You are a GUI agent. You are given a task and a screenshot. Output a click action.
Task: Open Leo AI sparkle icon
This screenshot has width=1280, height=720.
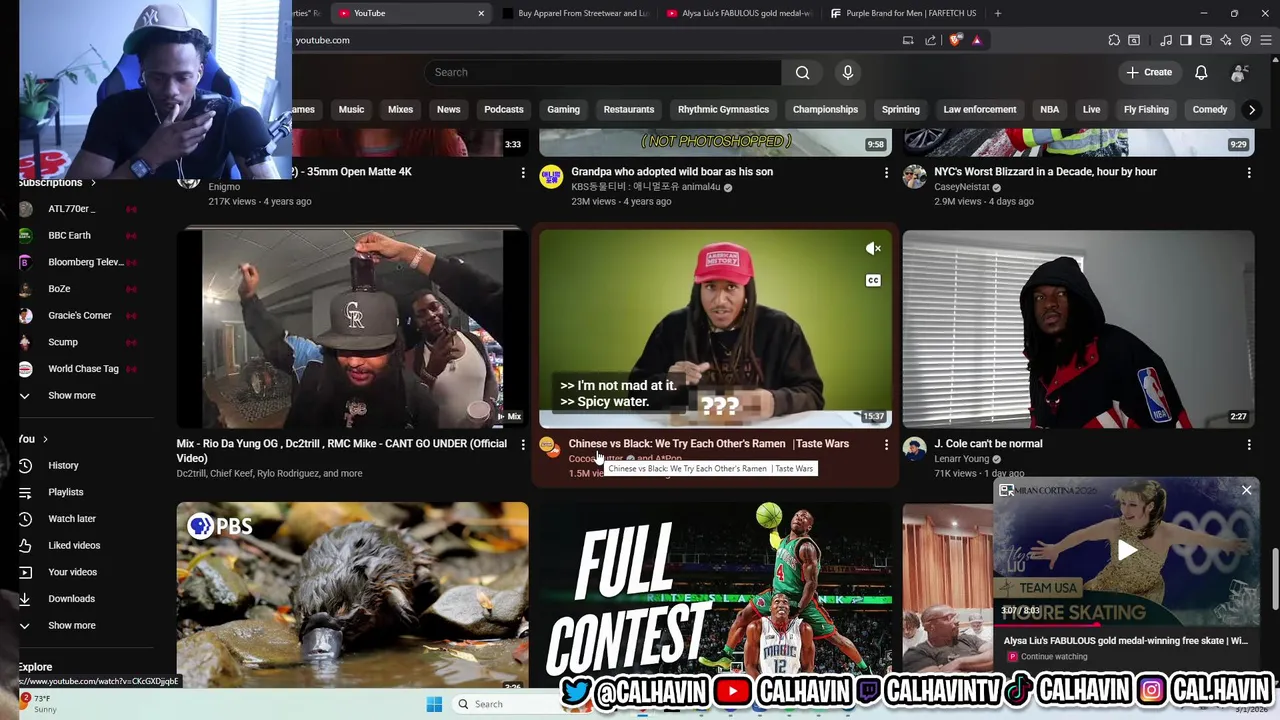tap(1226, 40)
